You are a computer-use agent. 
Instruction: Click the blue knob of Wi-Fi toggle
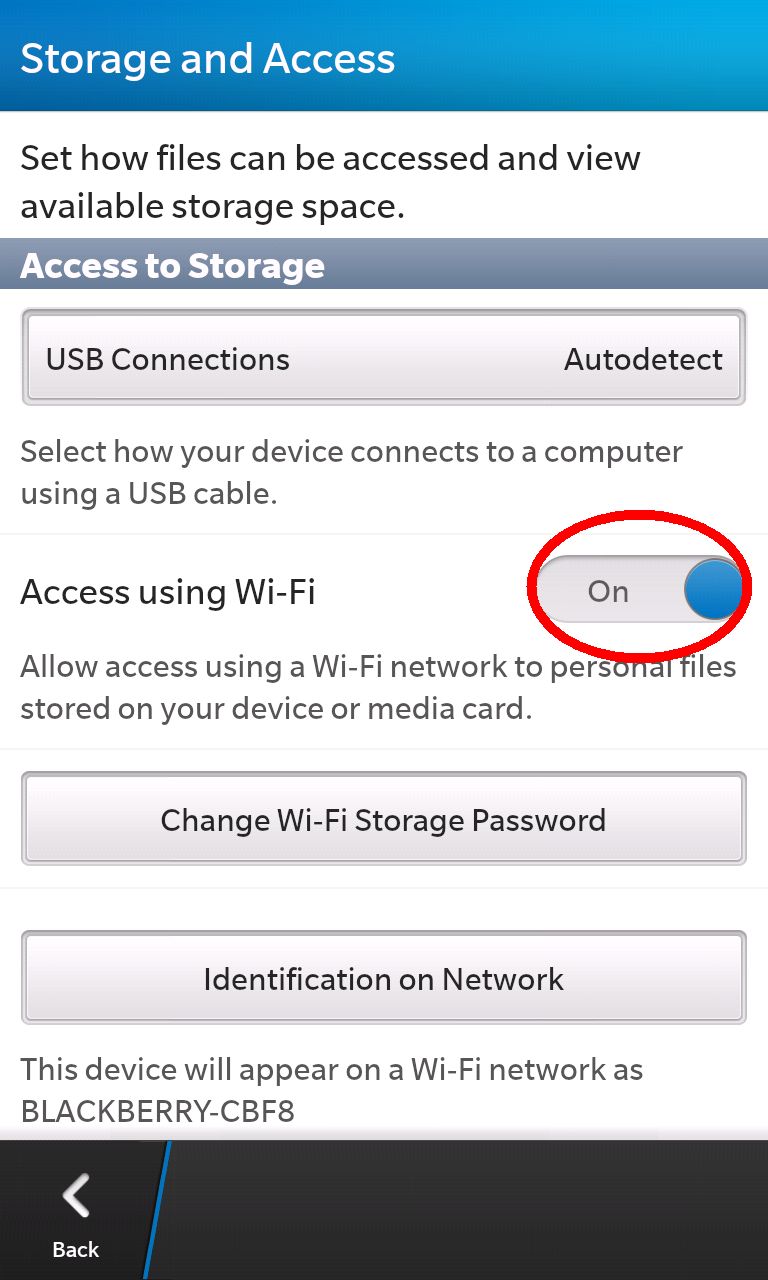click(714, 590)
